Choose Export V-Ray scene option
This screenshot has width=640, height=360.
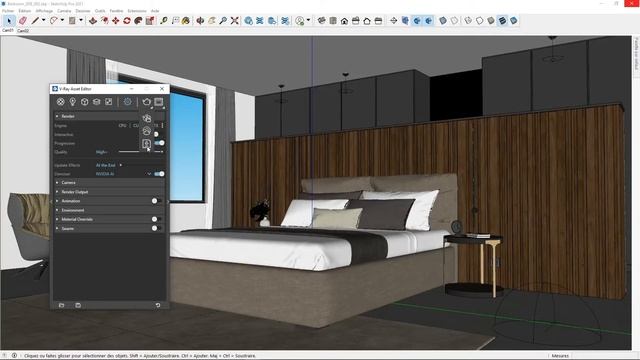[x=147, y=144]
